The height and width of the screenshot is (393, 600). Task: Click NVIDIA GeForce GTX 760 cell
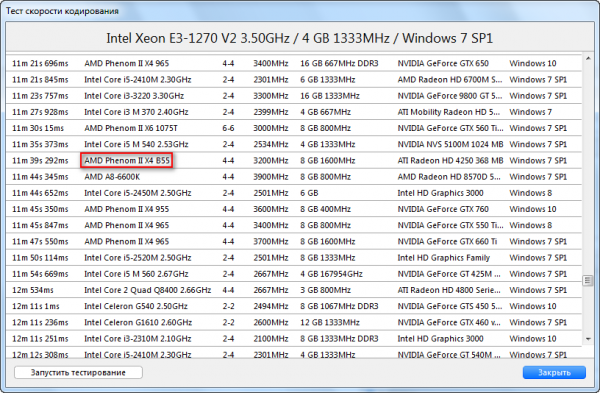tap(443, 209)
